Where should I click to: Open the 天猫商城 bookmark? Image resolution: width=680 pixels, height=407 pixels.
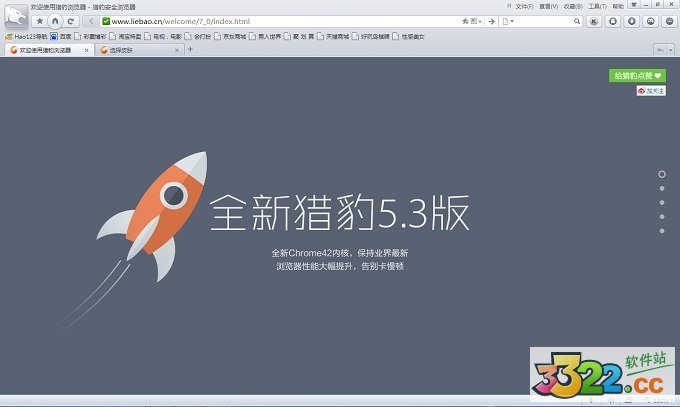333,36
